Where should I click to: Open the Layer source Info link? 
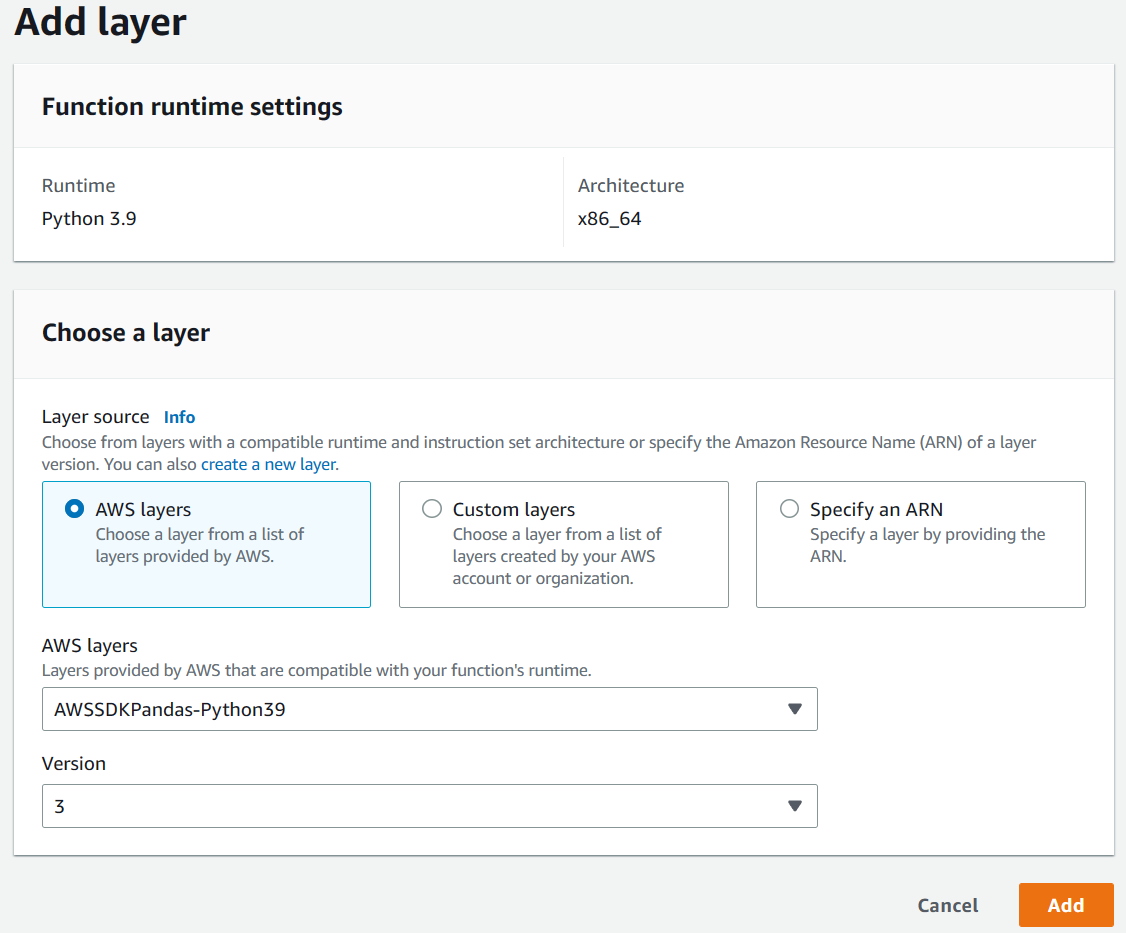tap(179, 417)
